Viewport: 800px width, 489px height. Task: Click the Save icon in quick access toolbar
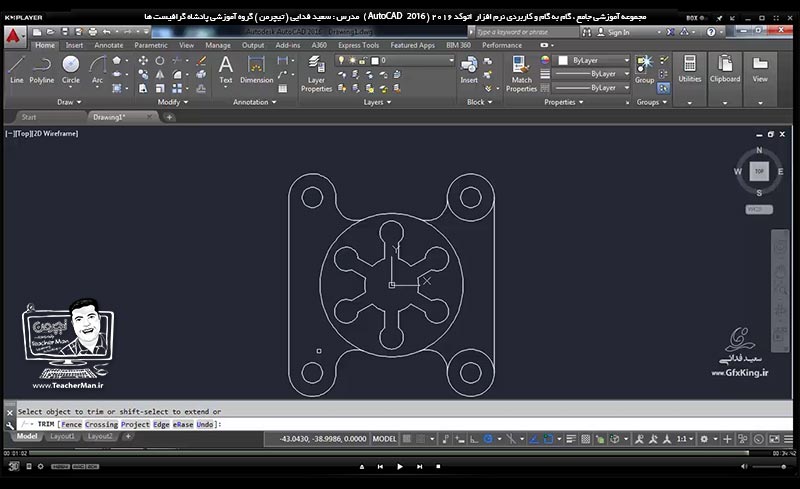(65, 32)
